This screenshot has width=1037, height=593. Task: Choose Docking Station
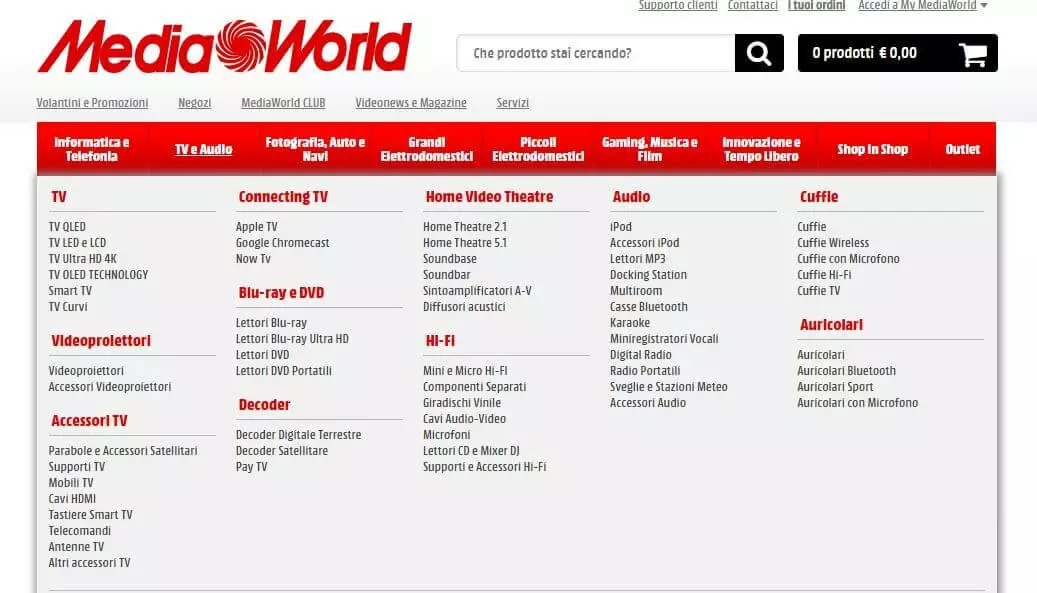648,274
